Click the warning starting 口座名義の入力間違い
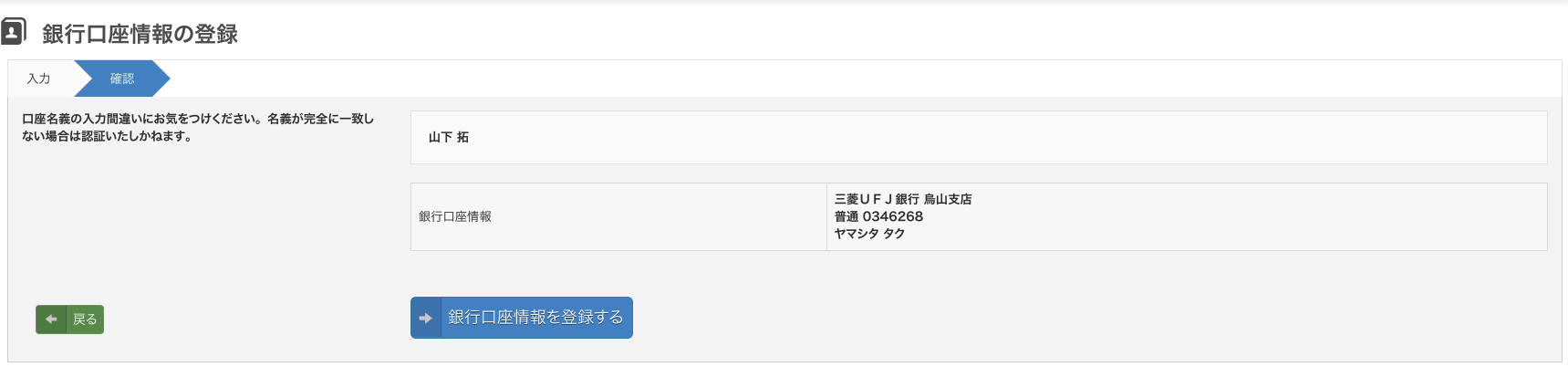Image resolution: width=1568 pixels, height=367 pixels. coord(198,119)
